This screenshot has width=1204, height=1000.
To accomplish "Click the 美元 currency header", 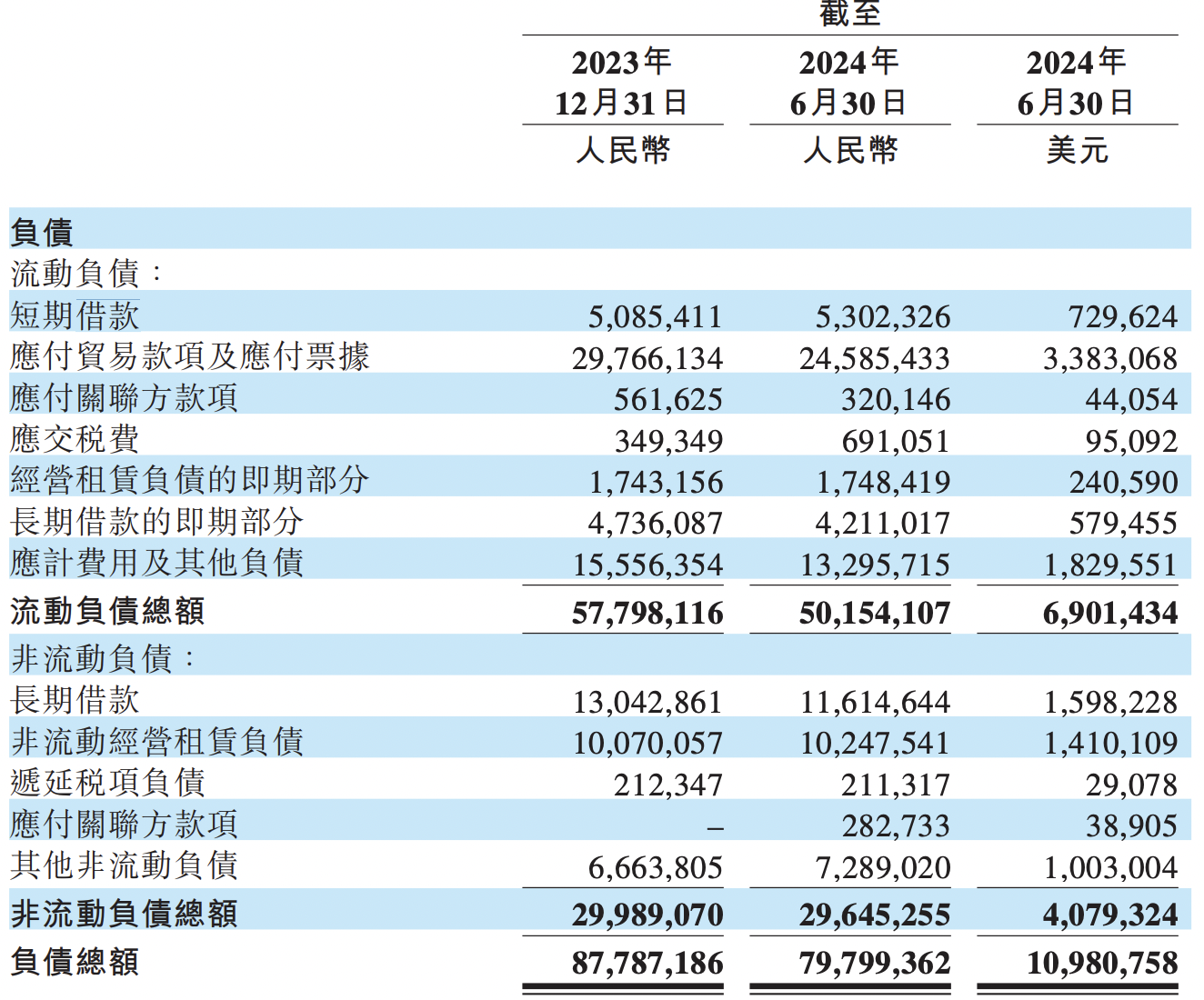I will pyautogui.click(x=1077, y=150).
